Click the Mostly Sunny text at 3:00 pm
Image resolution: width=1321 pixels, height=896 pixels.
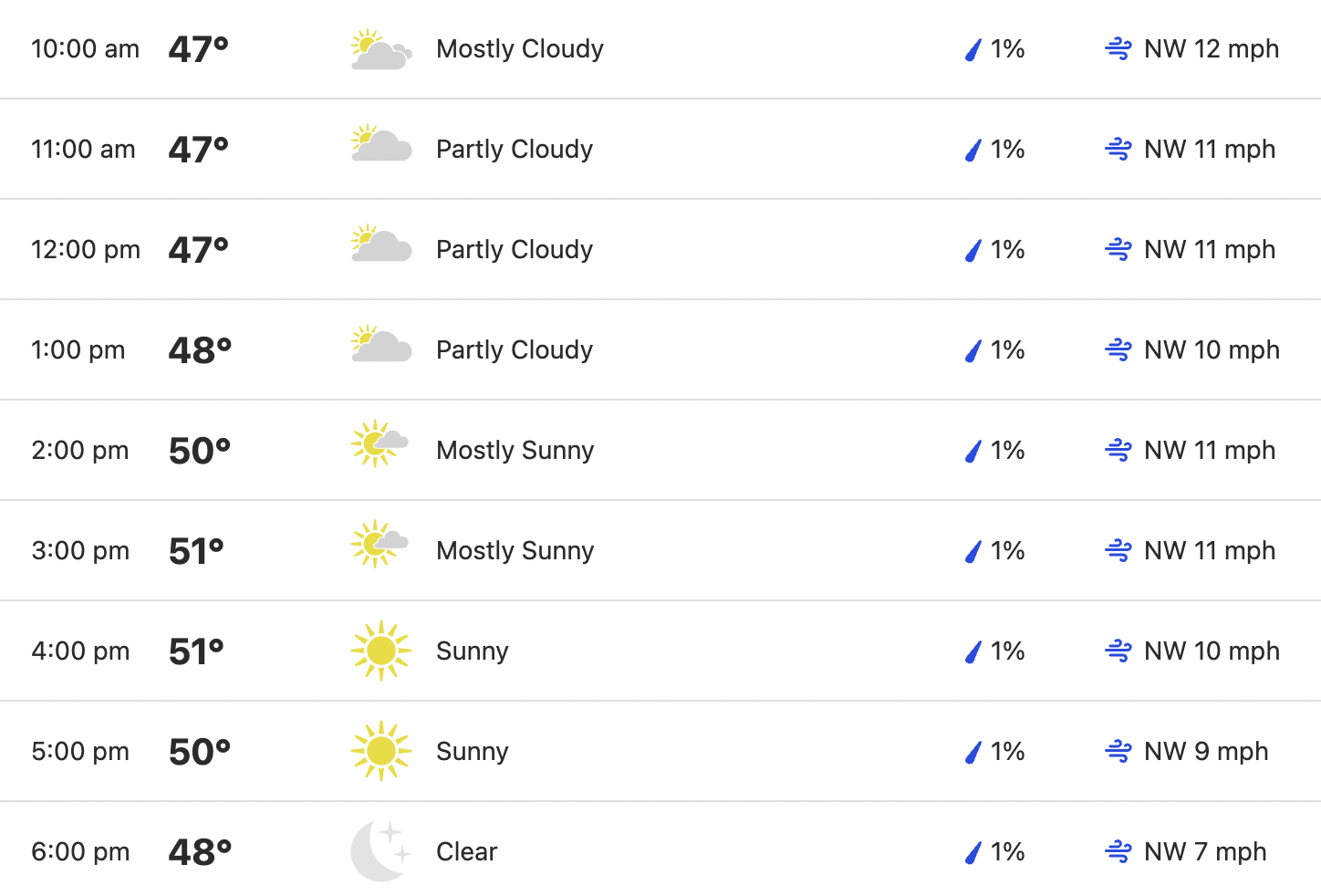[x=515, y=551]
